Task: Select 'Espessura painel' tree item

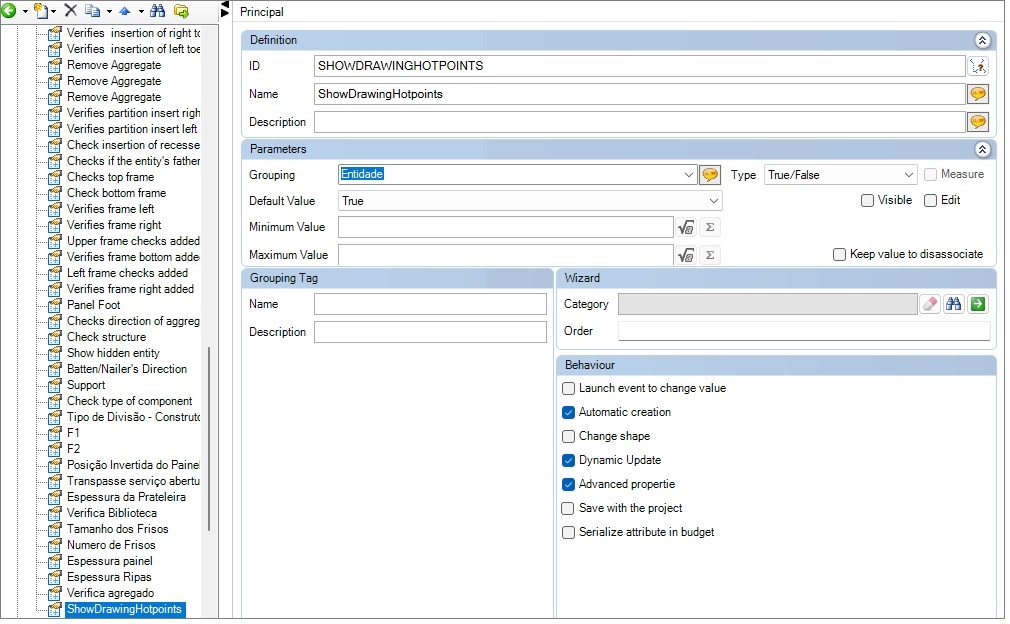Action: (110, 562)
